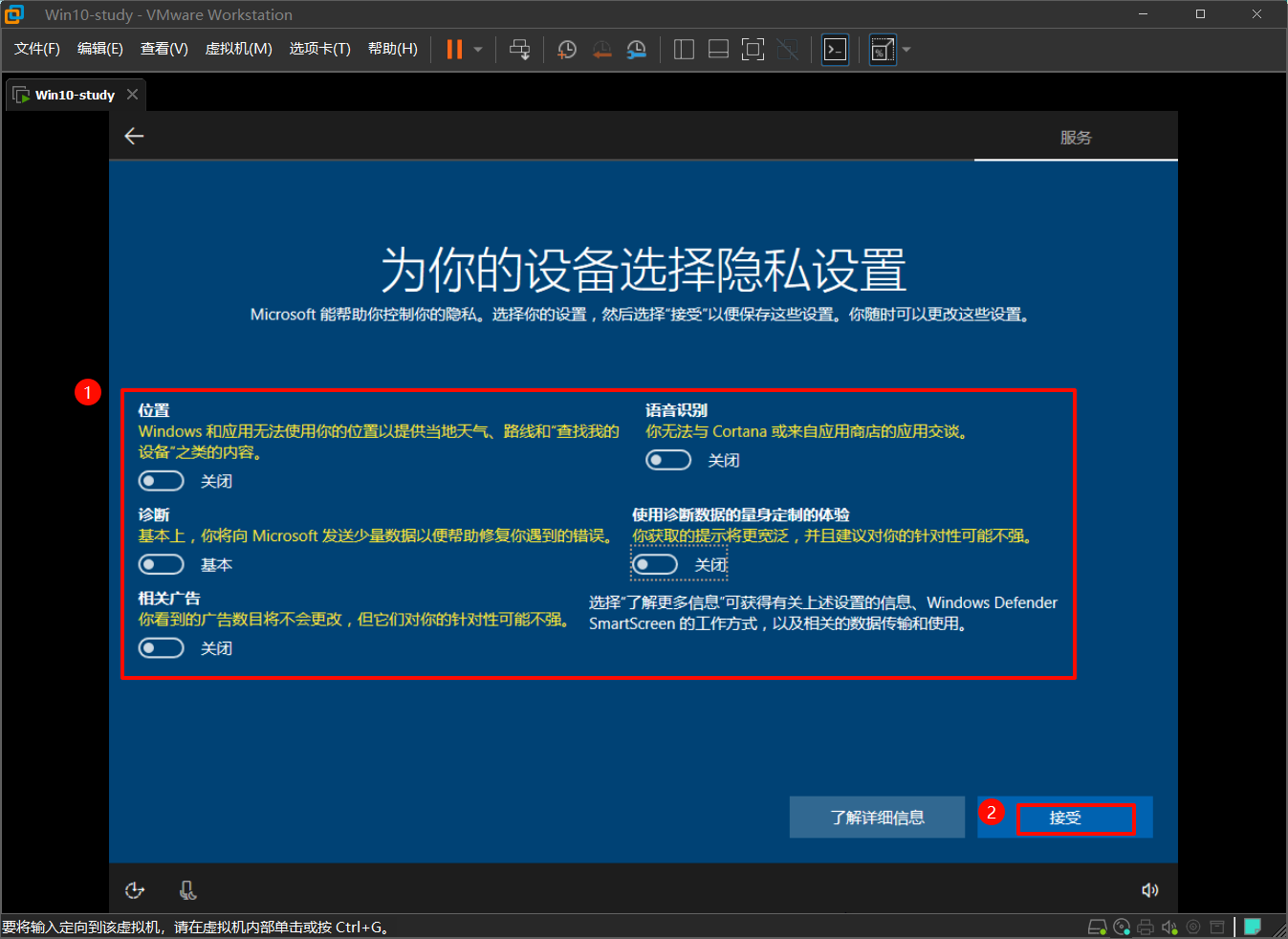Enable the 位置 location privacy switch

(161, 480)
